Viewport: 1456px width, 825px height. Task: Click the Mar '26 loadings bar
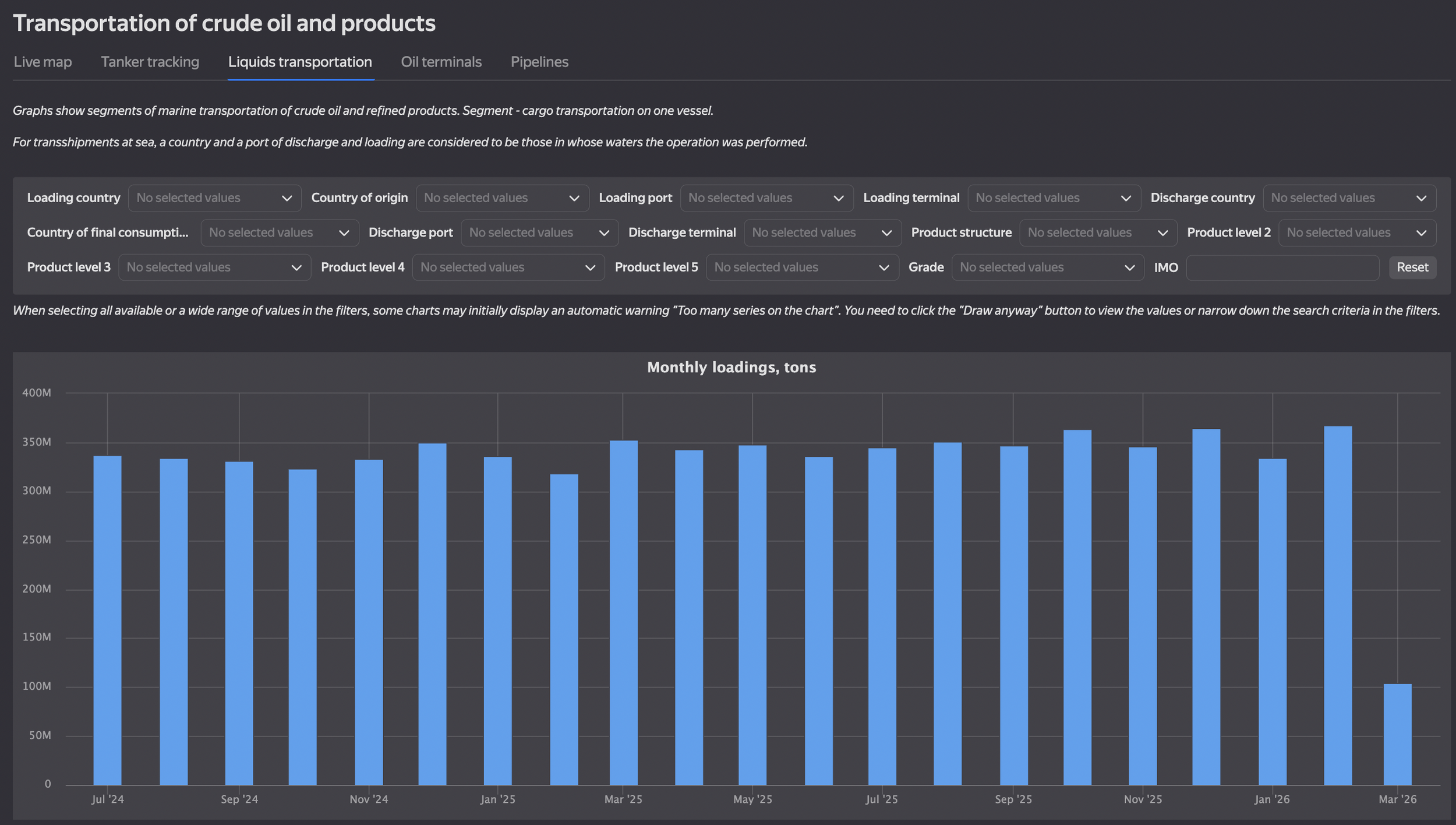1397,734
